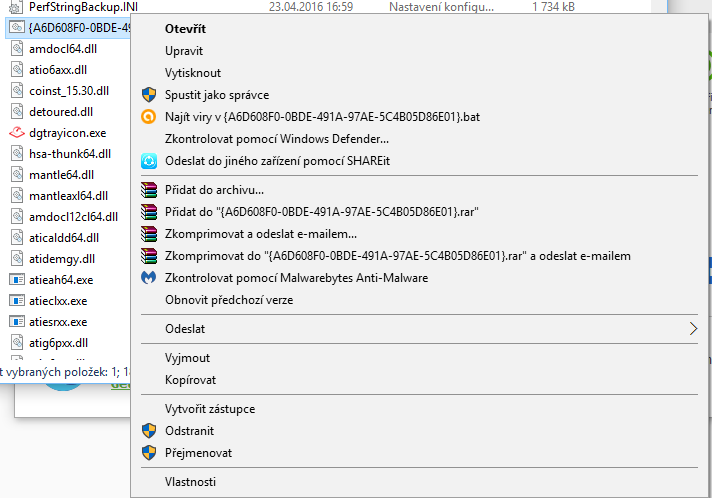The width and height of the screenshot is (712, 498).
Task: Click the WinRAR icon next to Přidat do archivu
Action: (149, 190)
